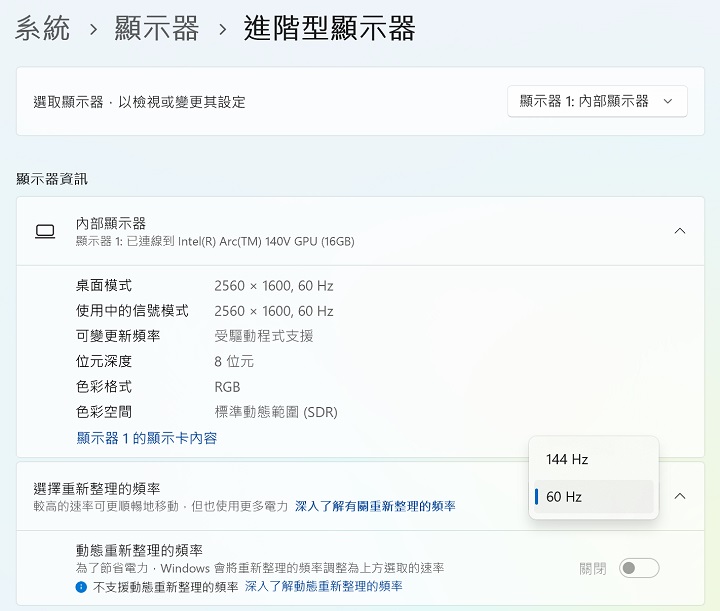Click the 使用中的信號模式 label
This screenshot has width=720, height=611.
click(x=132, y=311)
